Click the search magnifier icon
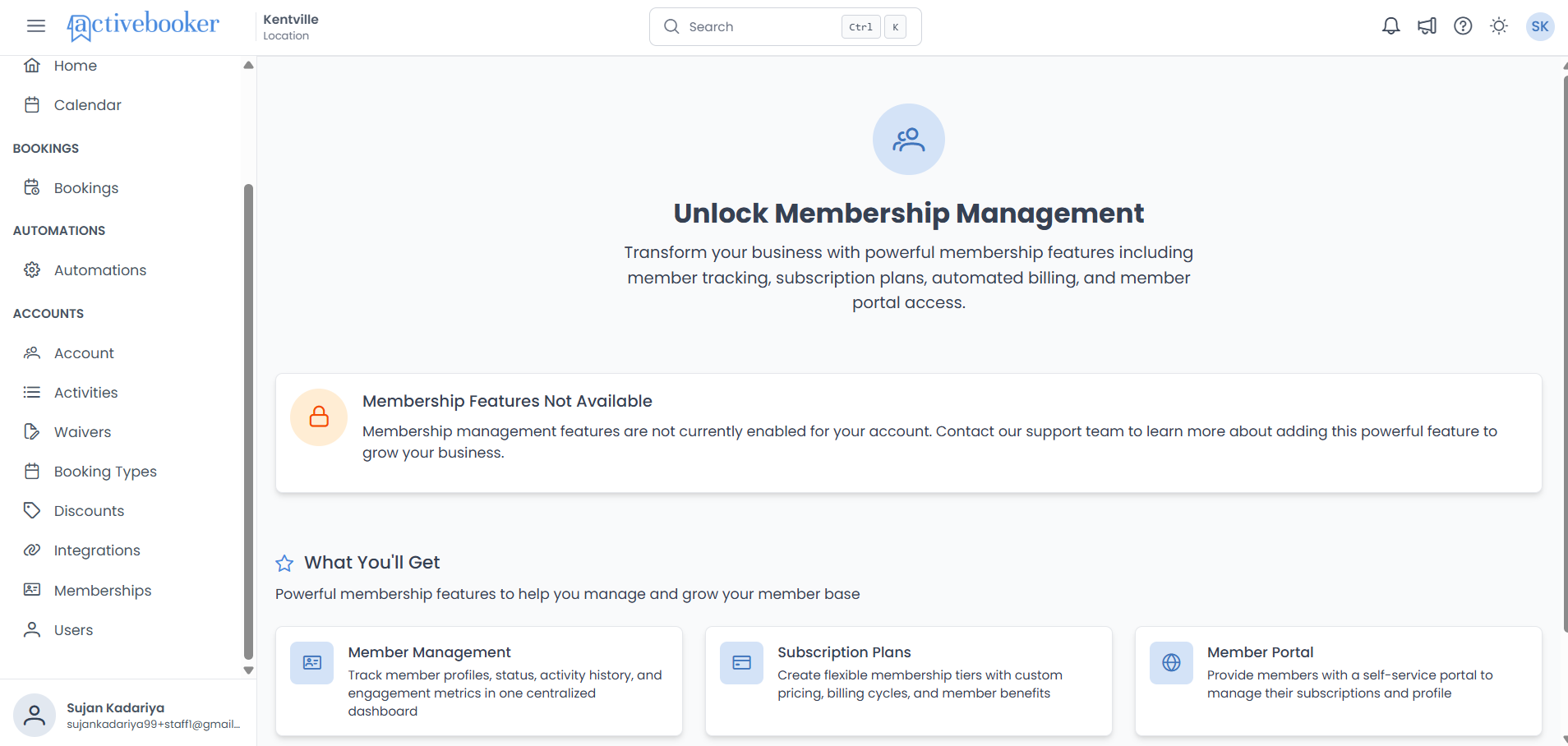 671,26
